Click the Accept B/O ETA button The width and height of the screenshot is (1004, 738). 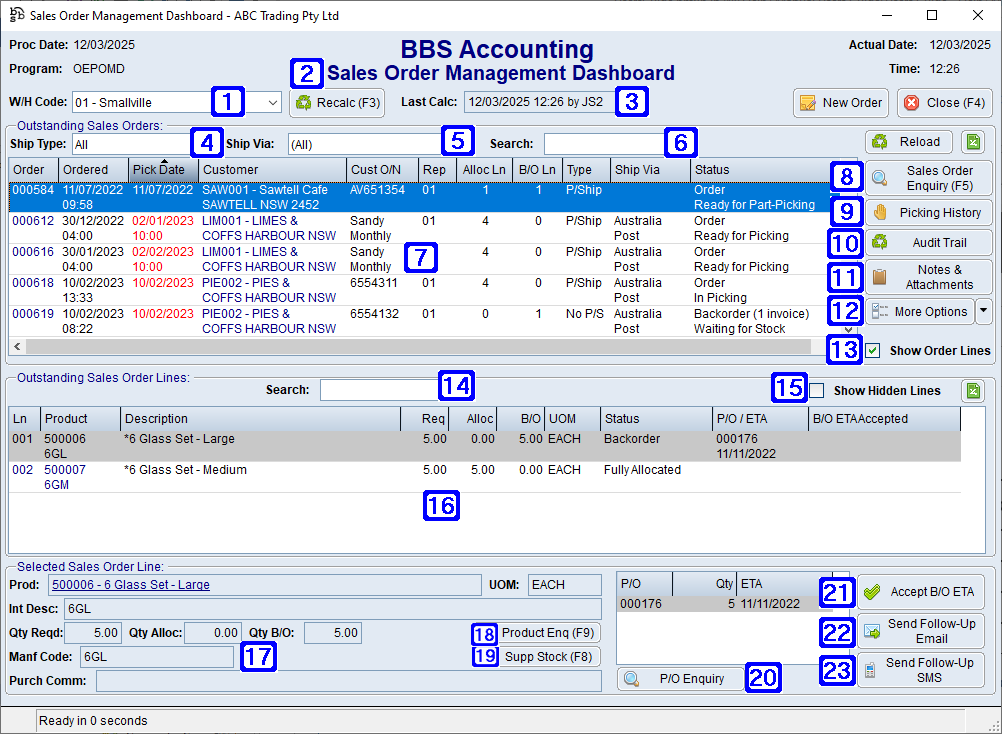920,591
